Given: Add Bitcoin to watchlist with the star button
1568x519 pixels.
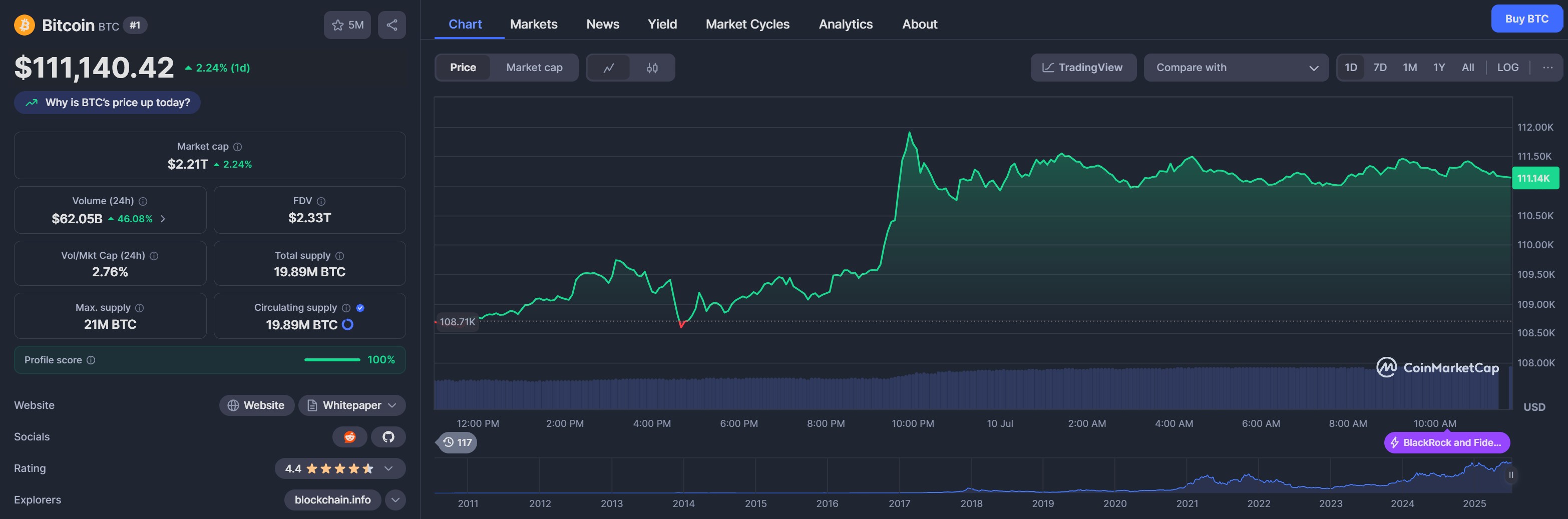Looking at the screenshot, I should (347, 25).
